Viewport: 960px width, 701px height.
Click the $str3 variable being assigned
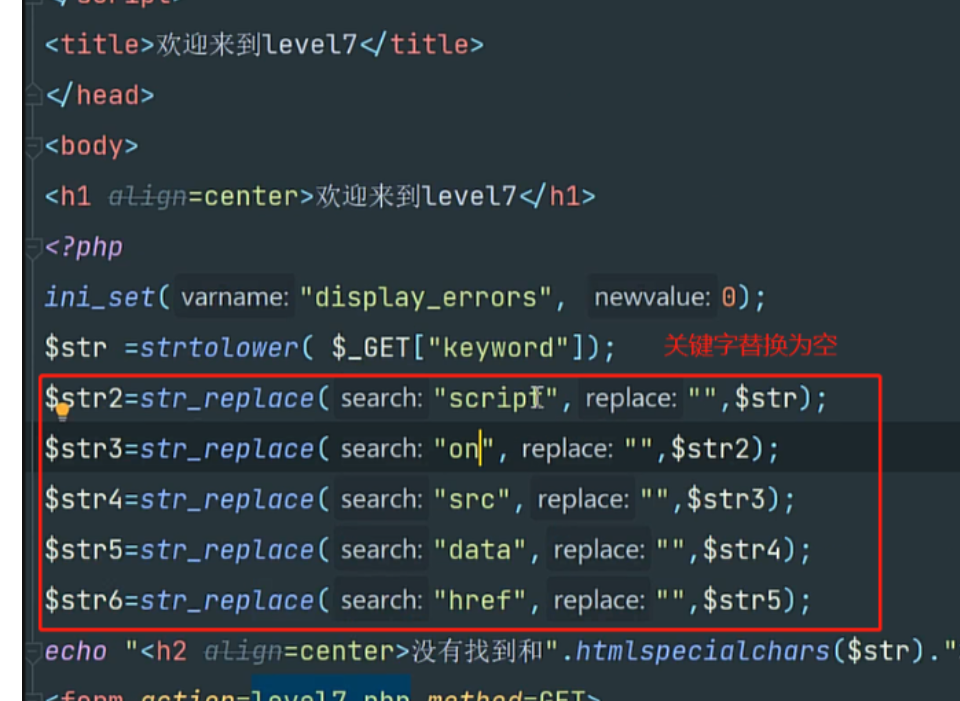pyautogui.click(x=84, y=449)
